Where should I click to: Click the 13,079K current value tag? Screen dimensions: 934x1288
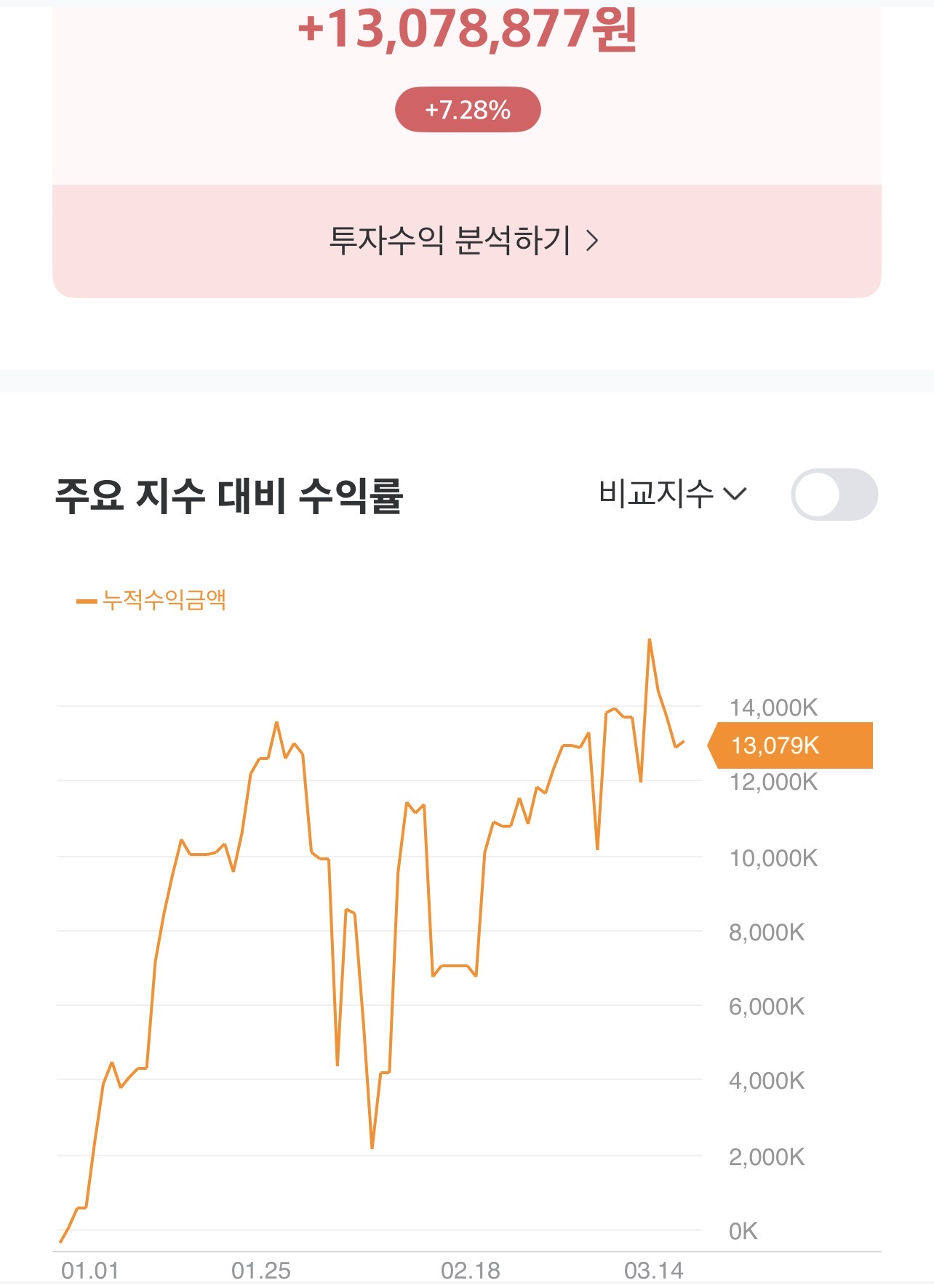(x=790, y=745)
